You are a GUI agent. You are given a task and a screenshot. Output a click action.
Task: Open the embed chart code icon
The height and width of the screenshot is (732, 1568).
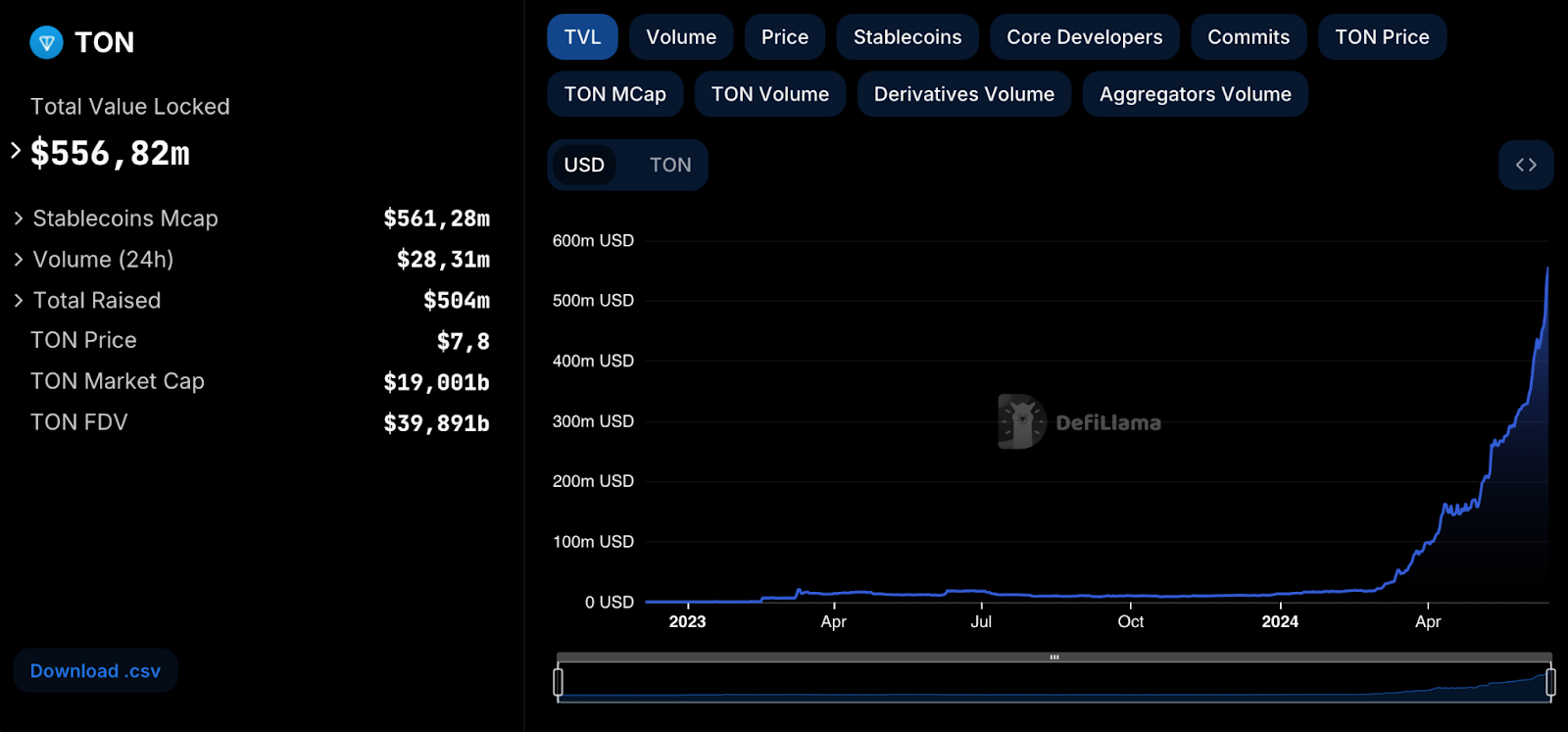(x=1525, y=165)
